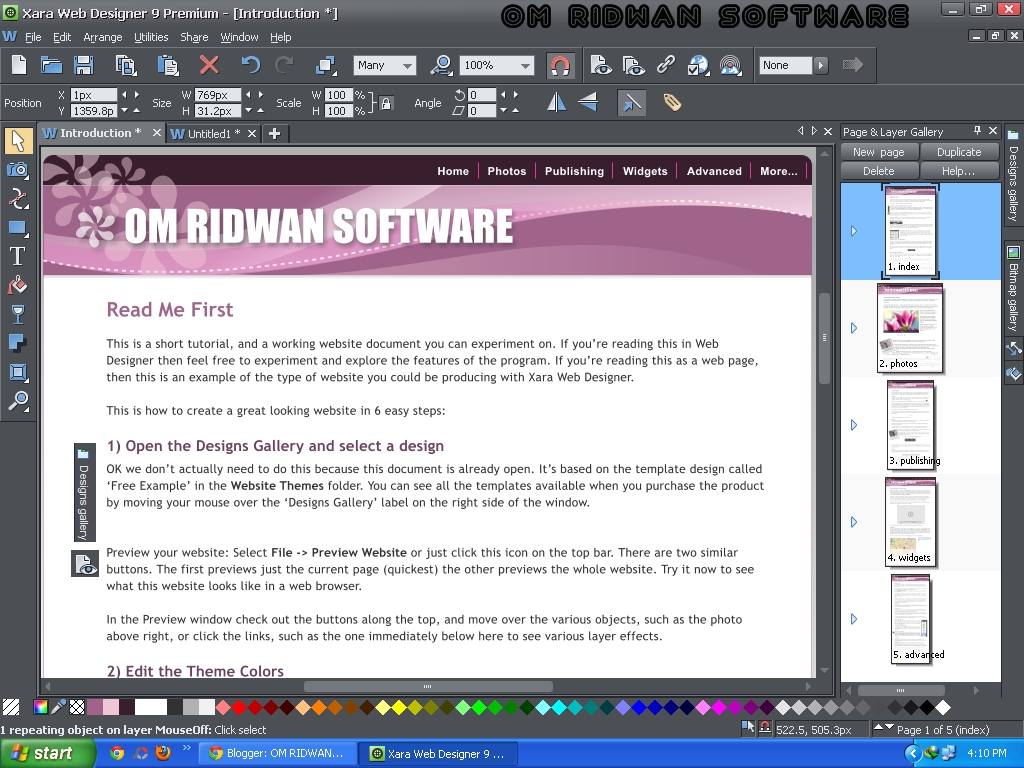
Task: Open the File menu
Action: [x=33, y=37]
